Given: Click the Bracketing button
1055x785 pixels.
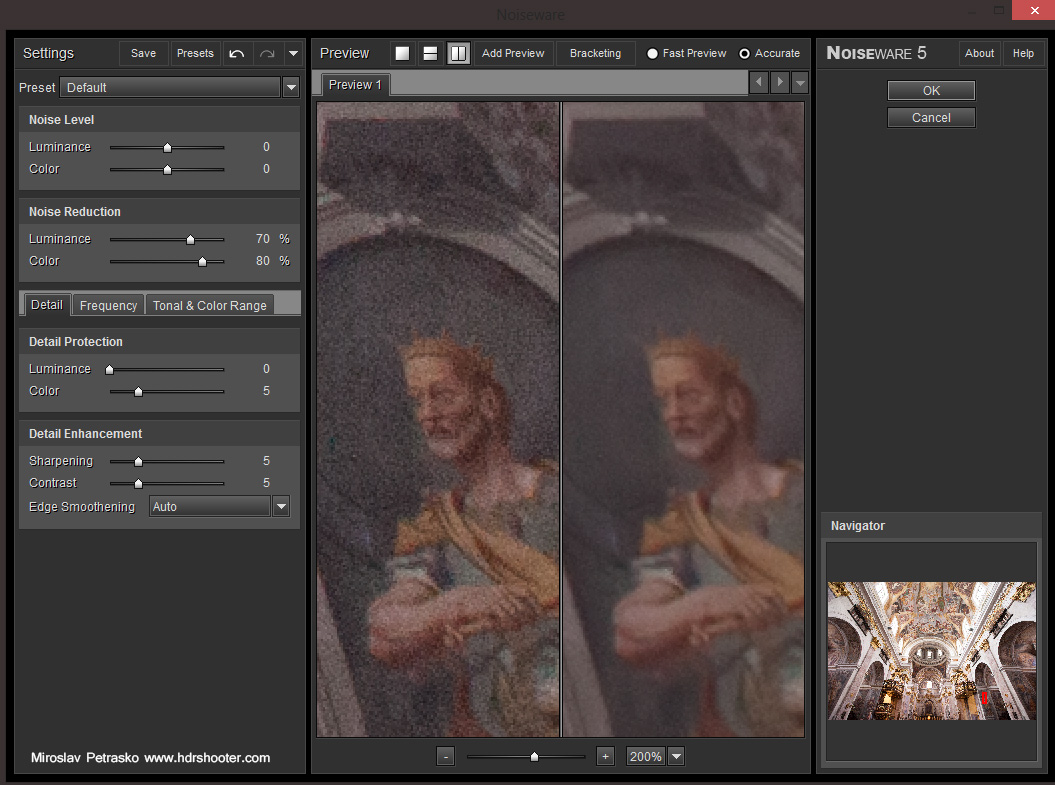Looking at the screenshot, I should coord(595,53).
